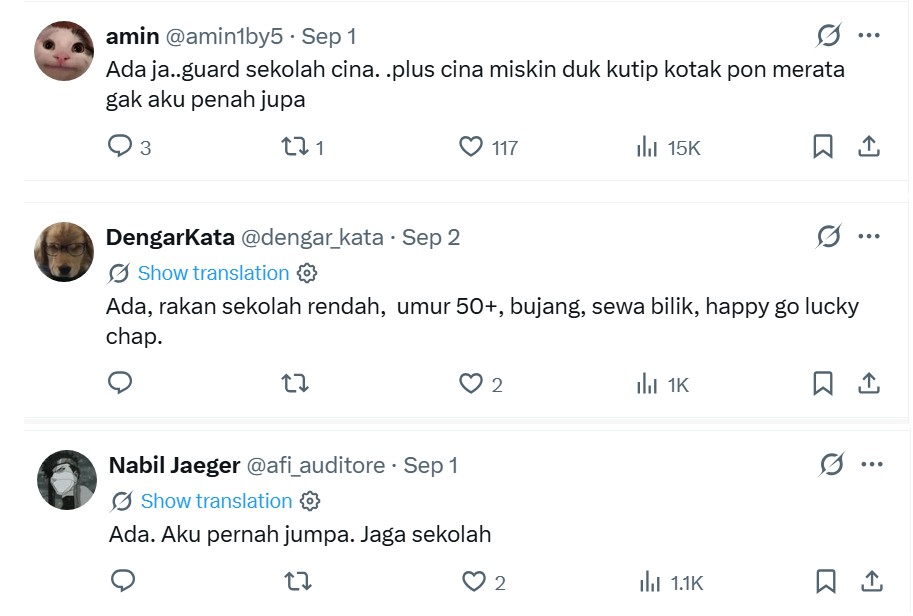Bookmark amin's tweet
The width and height of the screenshot is (913, 616).
823,146
